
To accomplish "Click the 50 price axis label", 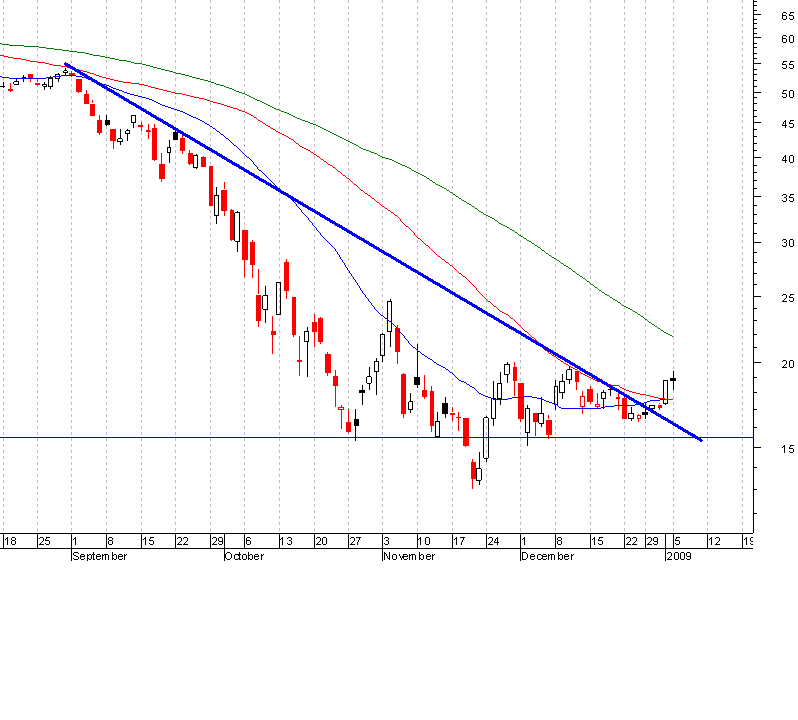I will (788, 94).
